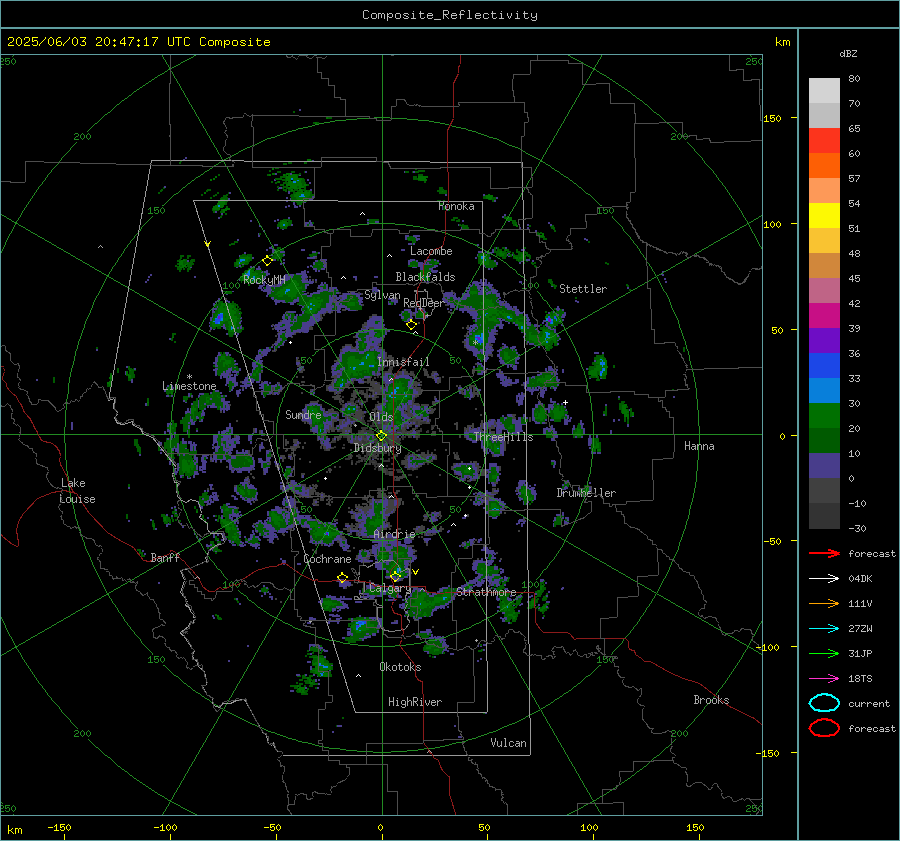Click the Lake Louise label

point(78,491)
